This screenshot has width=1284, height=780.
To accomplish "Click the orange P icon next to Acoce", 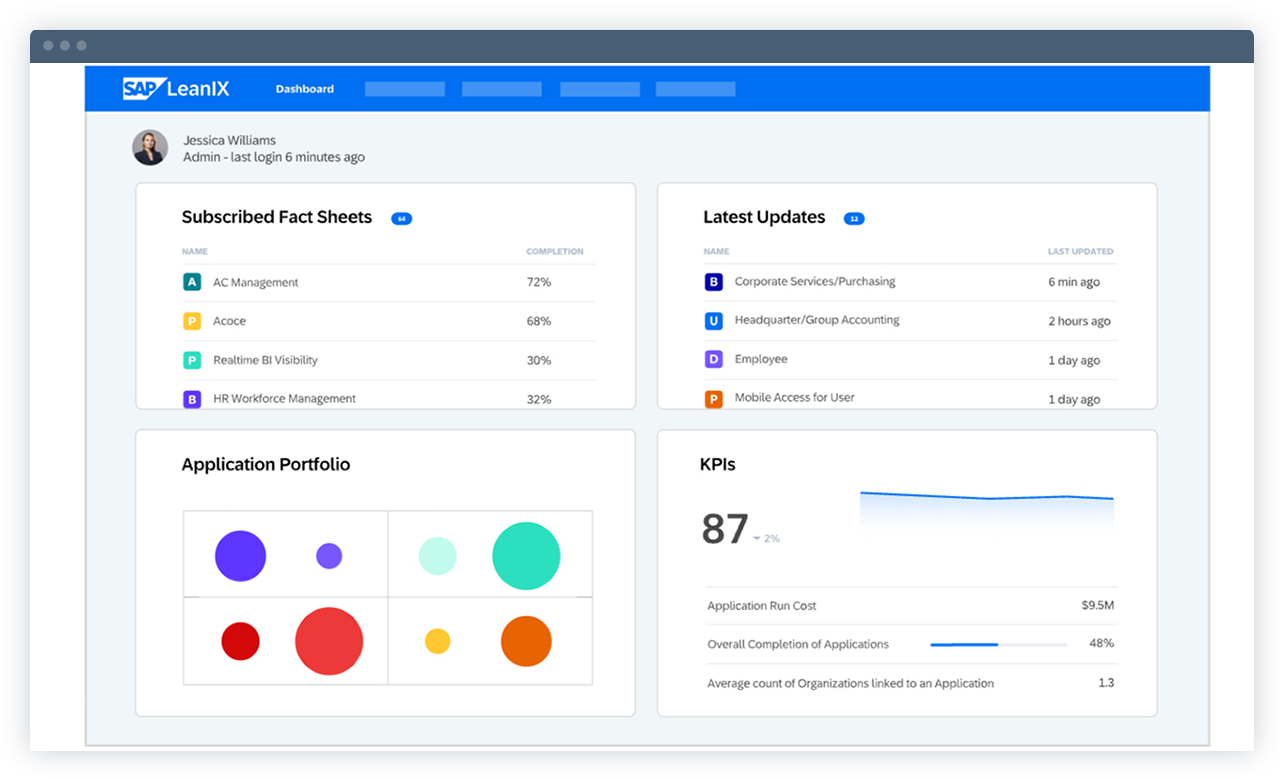I will [192, 321].
